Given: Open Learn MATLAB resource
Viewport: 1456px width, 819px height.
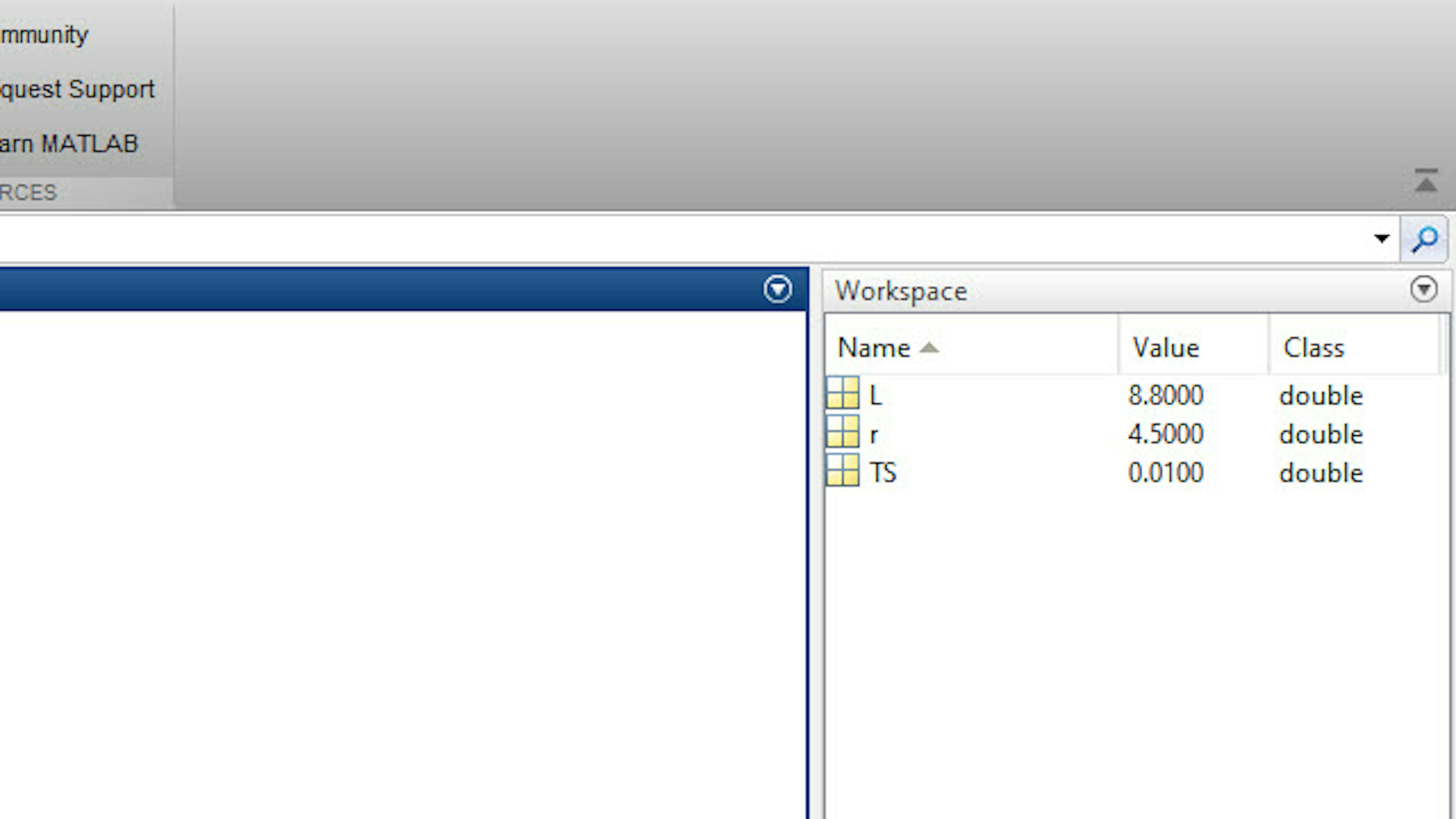Looking at the screenshot, I should point(69,144).
